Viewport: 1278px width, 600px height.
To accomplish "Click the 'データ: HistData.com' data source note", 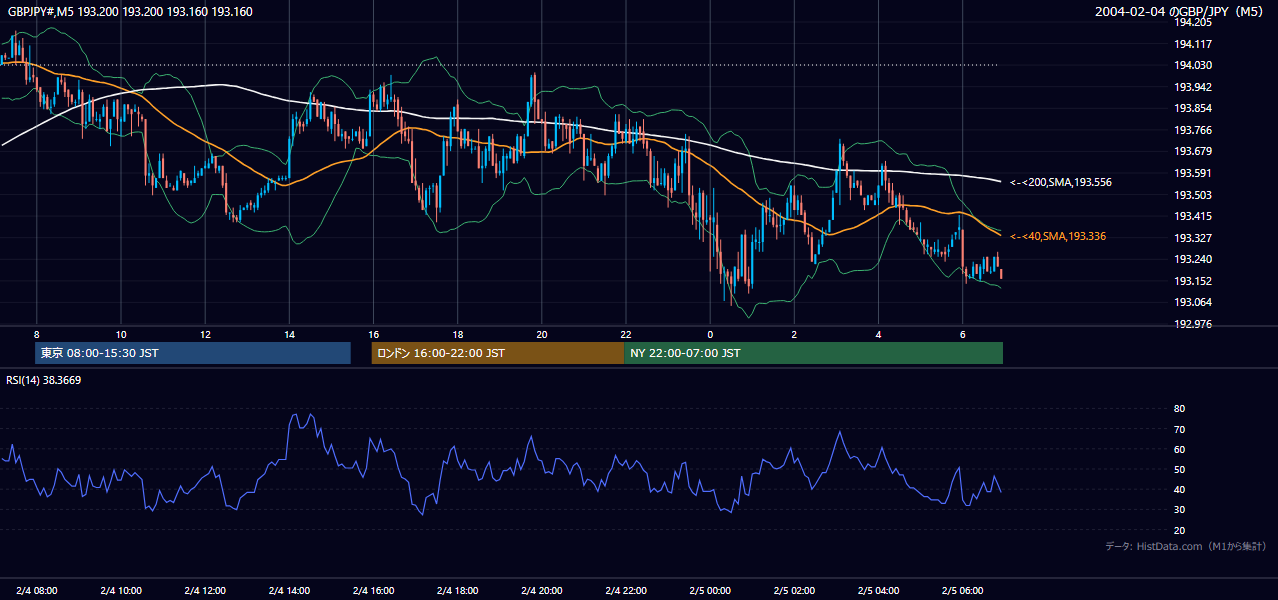I will (1186, 546).
